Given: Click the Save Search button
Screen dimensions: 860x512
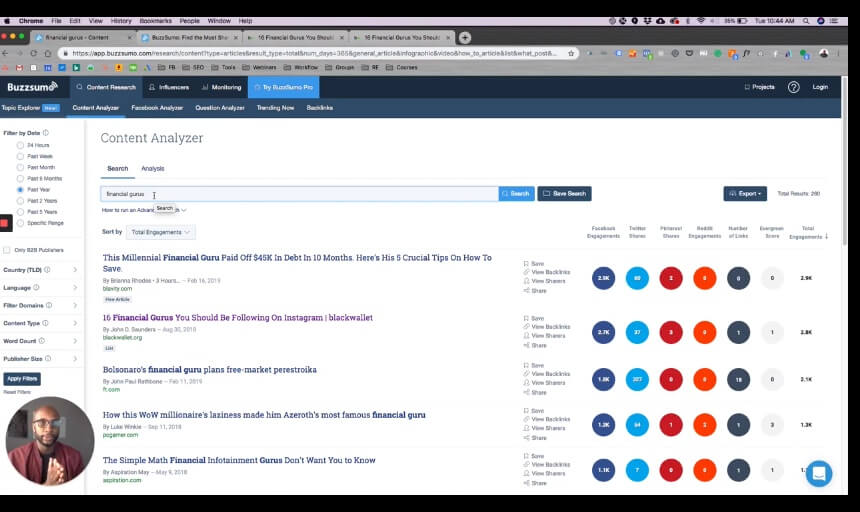Looking at the screenshot, I should point(564,194).
